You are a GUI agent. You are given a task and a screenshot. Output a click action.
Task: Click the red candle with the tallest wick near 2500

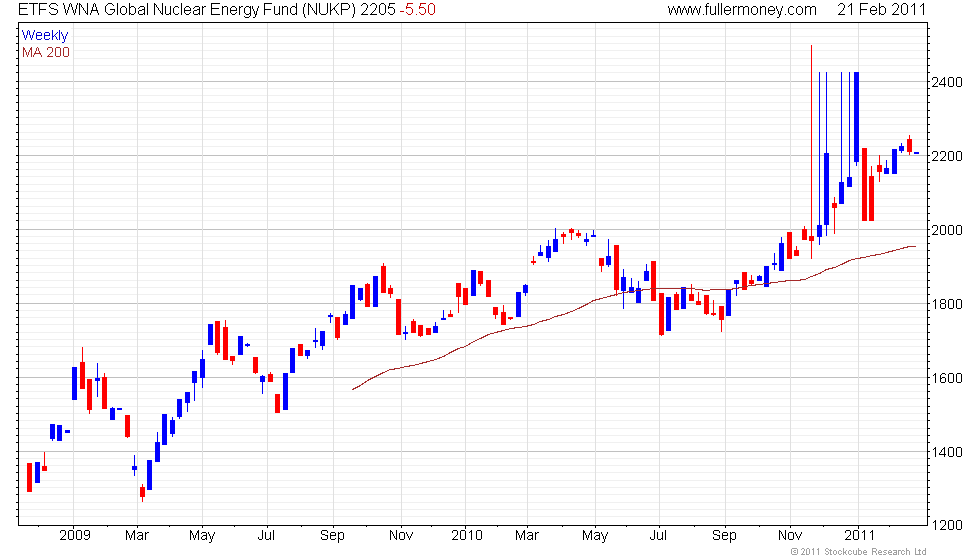coord(811,238)
